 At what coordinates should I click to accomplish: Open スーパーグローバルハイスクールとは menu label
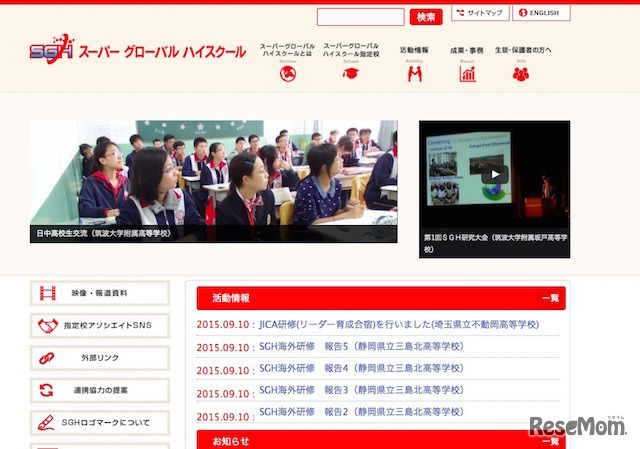click(x=287, y=50)
